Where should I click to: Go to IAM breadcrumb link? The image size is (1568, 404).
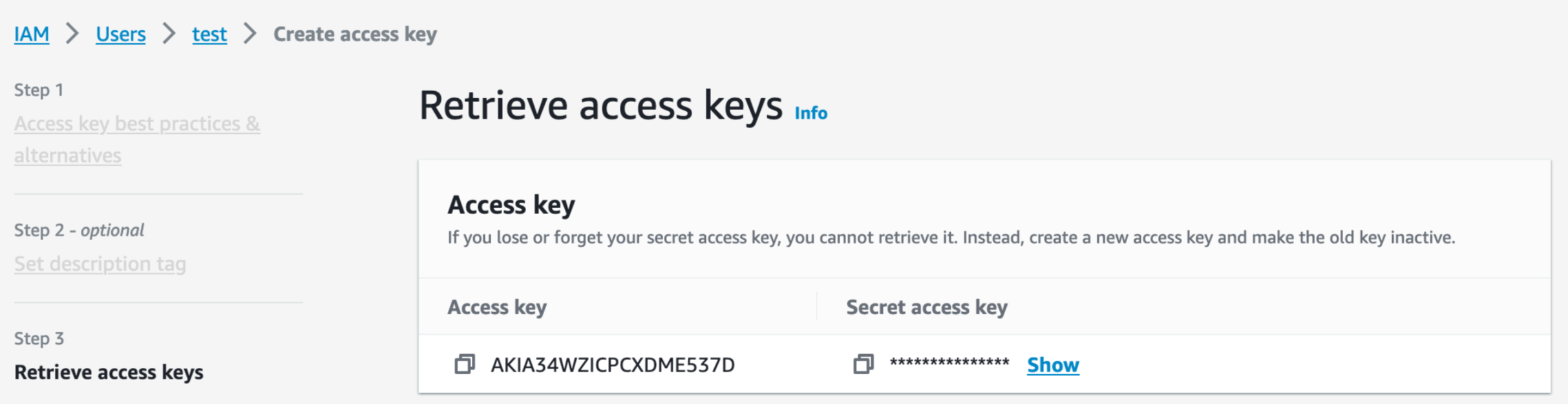(32, 34)
